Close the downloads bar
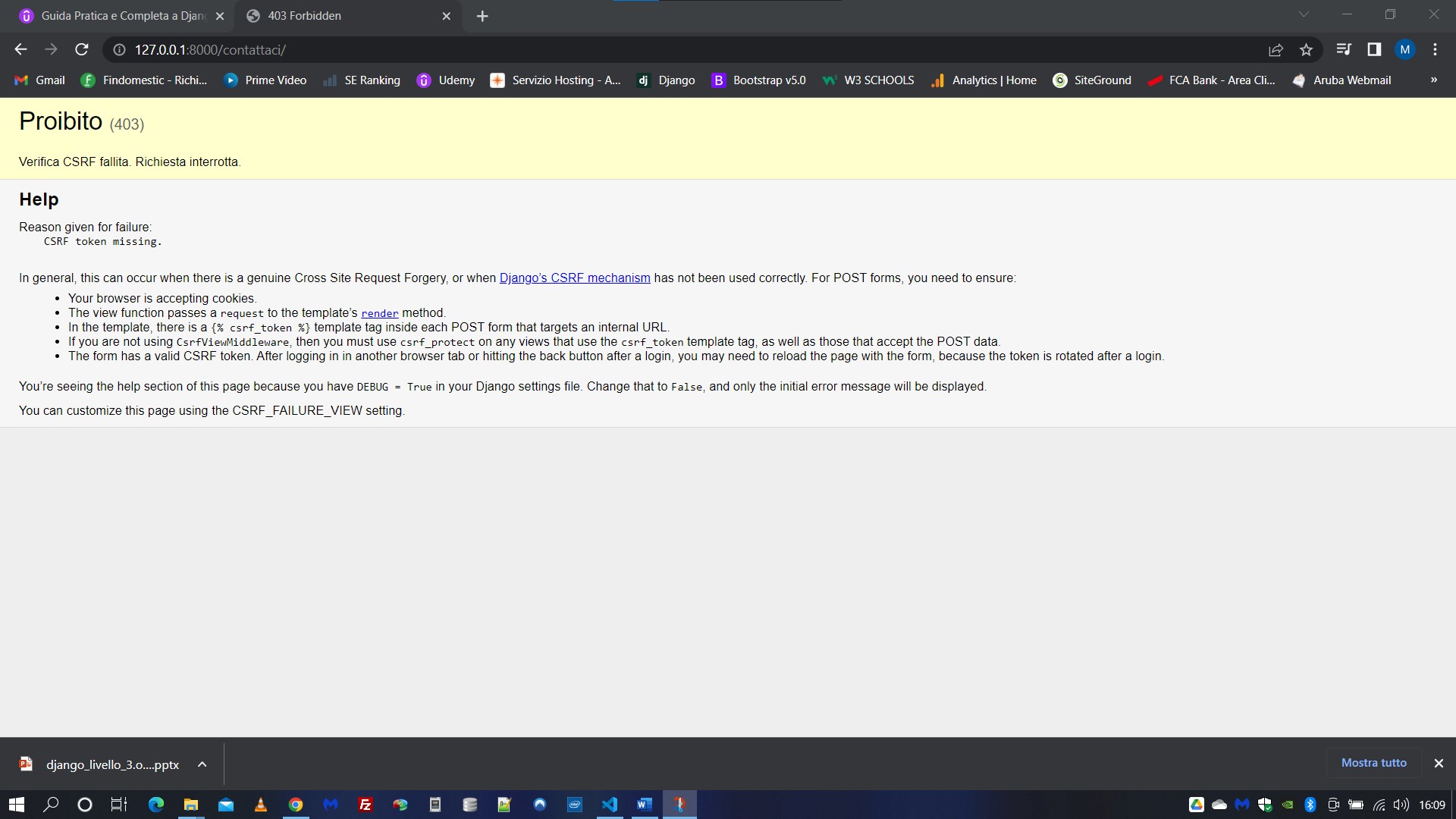1456x819 pixels. pos(1439,764)
